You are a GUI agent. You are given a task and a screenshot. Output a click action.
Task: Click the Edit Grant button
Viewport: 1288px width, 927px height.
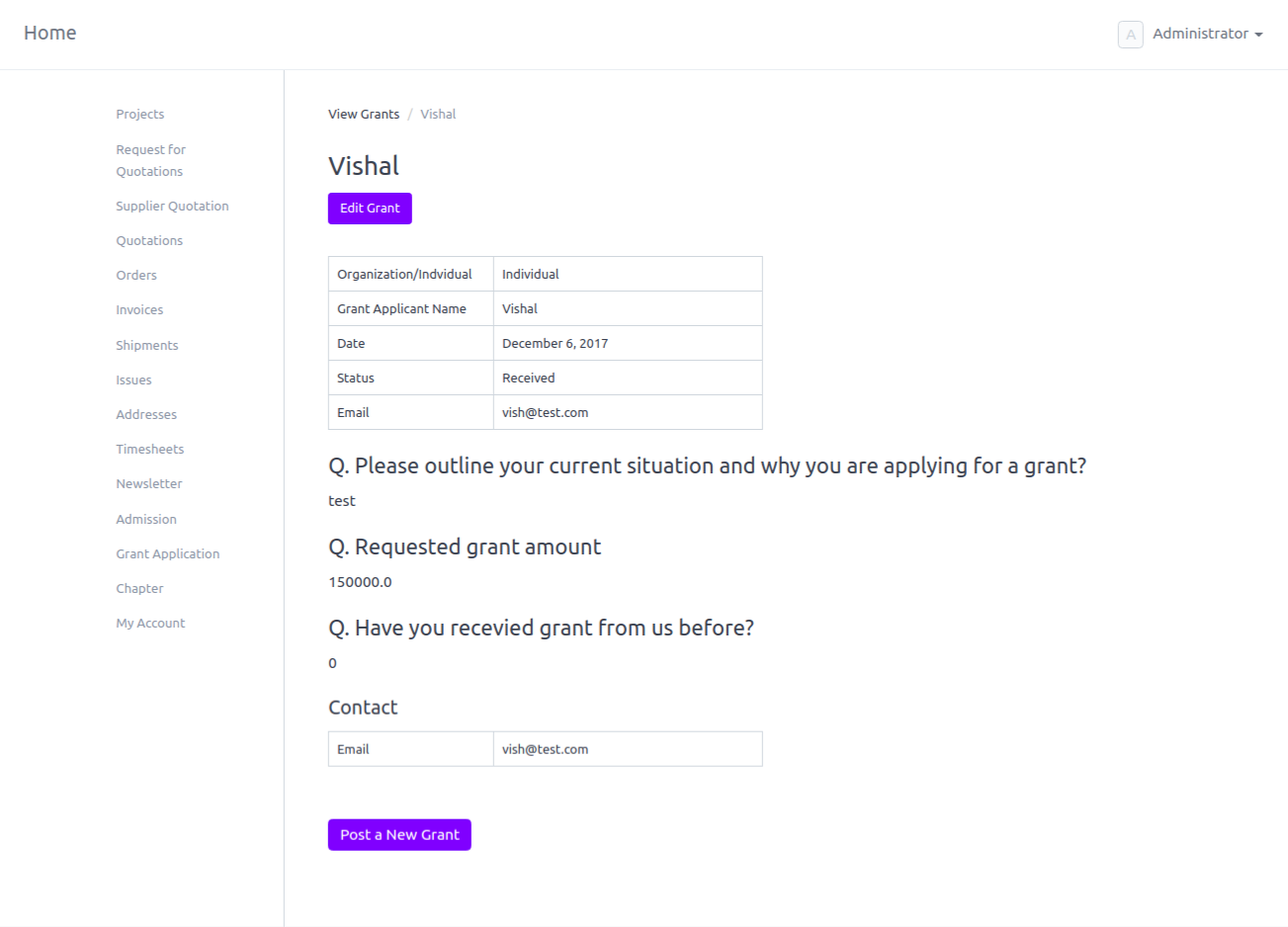click(370, 209)
